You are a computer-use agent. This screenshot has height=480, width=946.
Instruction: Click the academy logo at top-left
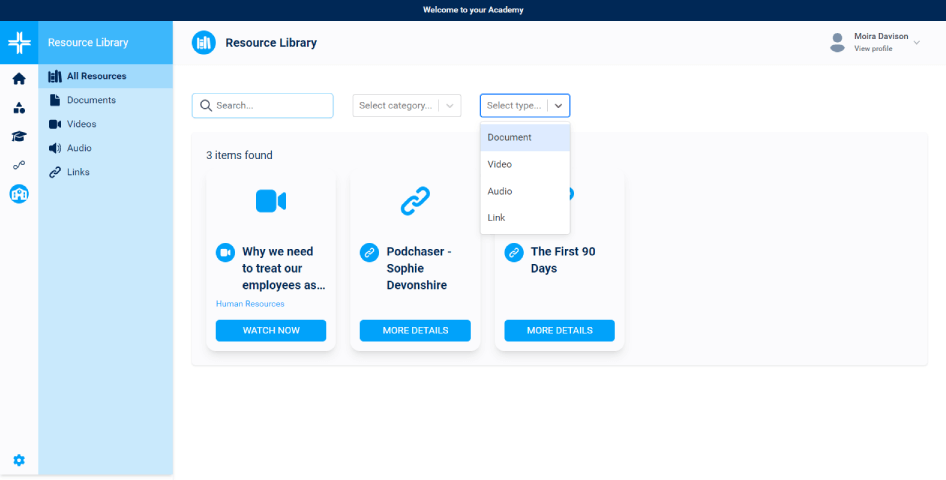[x=19, y=43]
